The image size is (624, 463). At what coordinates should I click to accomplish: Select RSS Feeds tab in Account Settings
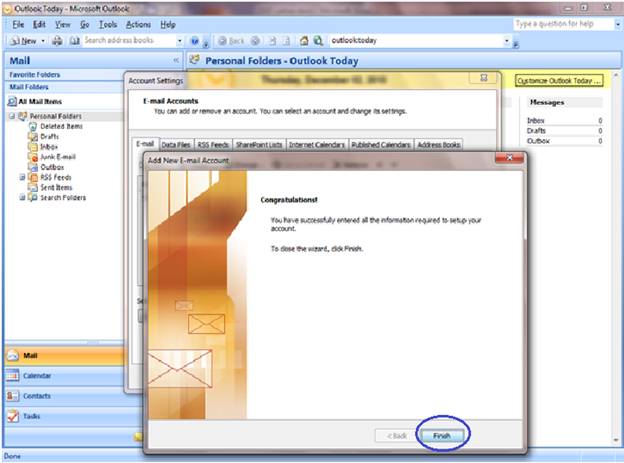[x=213, y=145]
